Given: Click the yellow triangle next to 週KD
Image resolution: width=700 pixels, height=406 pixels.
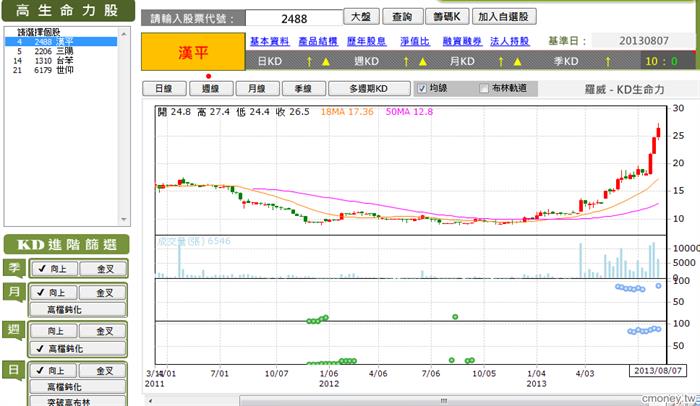Looking at the screenshot, I should pyautogui.click(x=423, y=62).
